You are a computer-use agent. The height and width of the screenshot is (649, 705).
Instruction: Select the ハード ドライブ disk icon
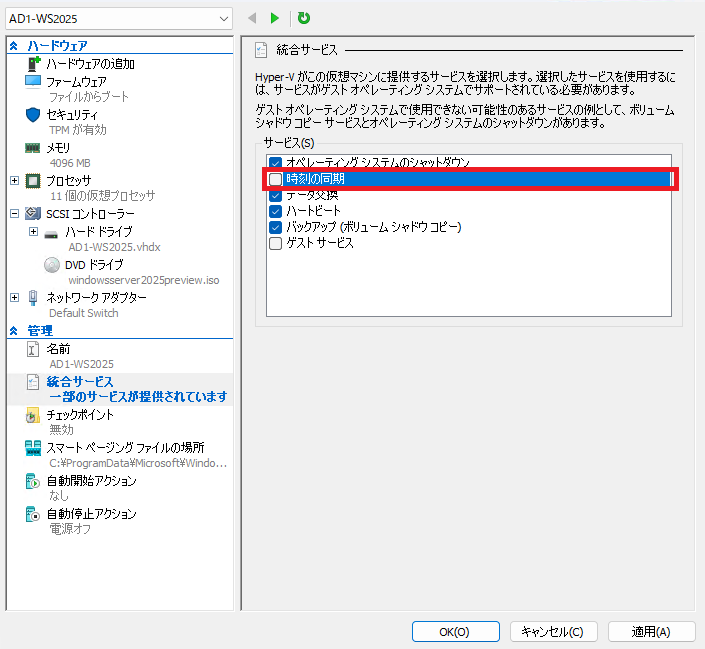tap(51, 235)
